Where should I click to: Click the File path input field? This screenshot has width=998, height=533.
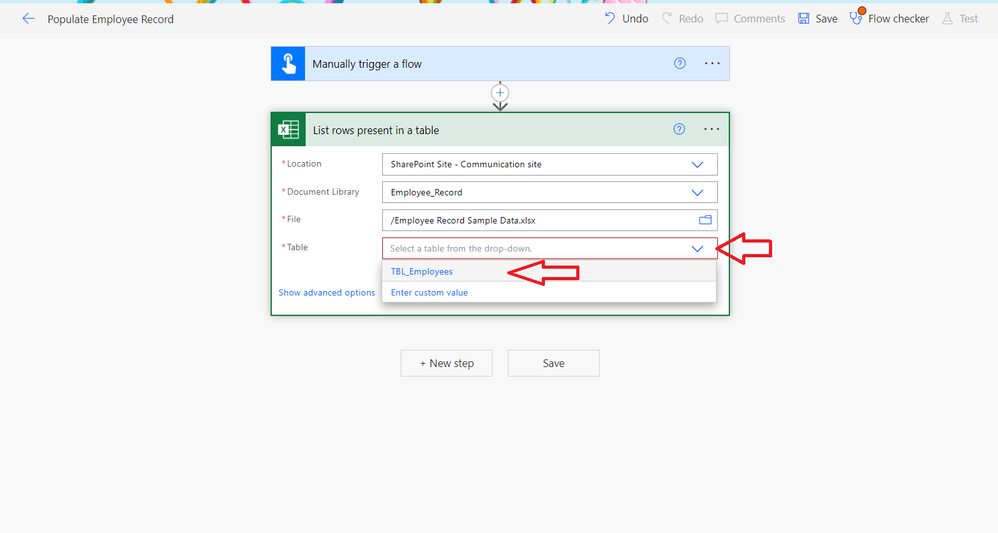point(550,220)
